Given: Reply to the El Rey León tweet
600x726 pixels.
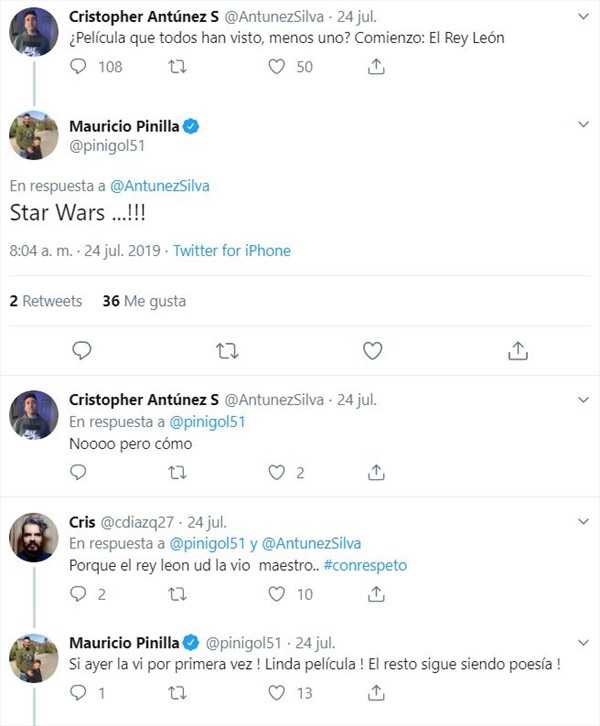Looking at the screenshot, I should click(x=82, y=66).
